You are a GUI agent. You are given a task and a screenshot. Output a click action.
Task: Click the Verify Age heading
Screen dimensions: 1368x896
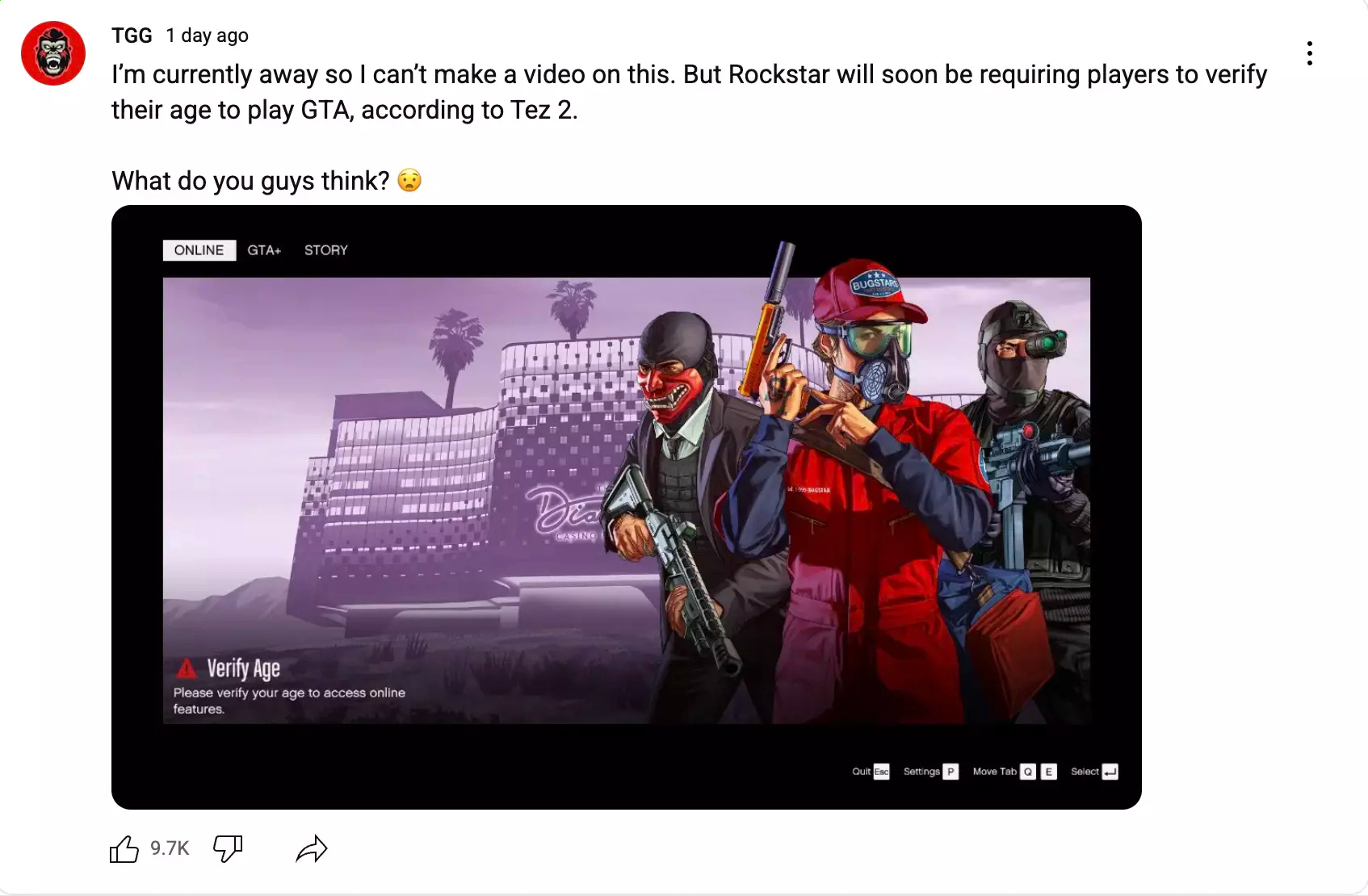click(243, 668)
